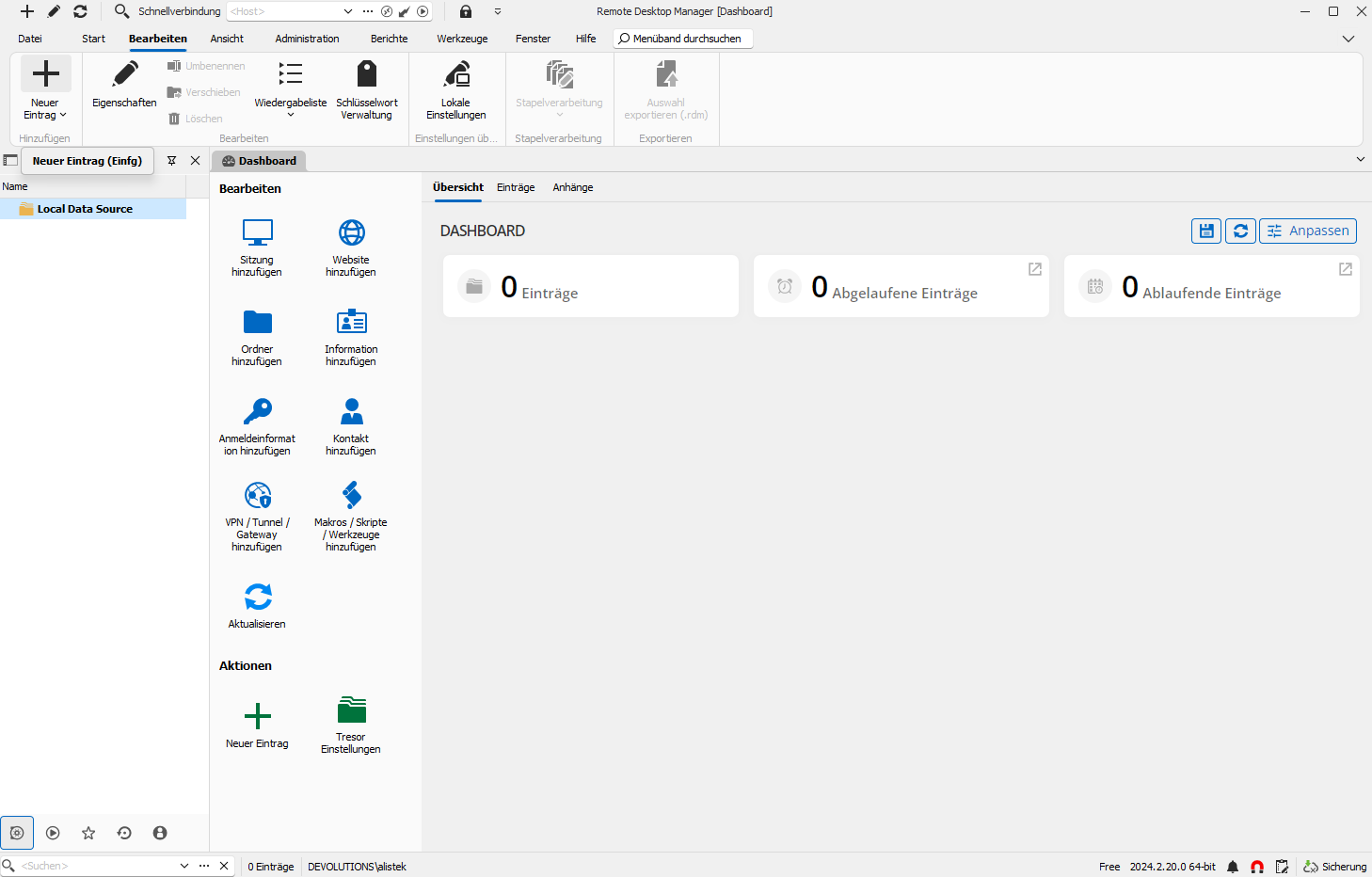Viewport: 1372px width, 877px height.
Task: Save dashboard layout with the disk icon
Action: [1206, 231]
